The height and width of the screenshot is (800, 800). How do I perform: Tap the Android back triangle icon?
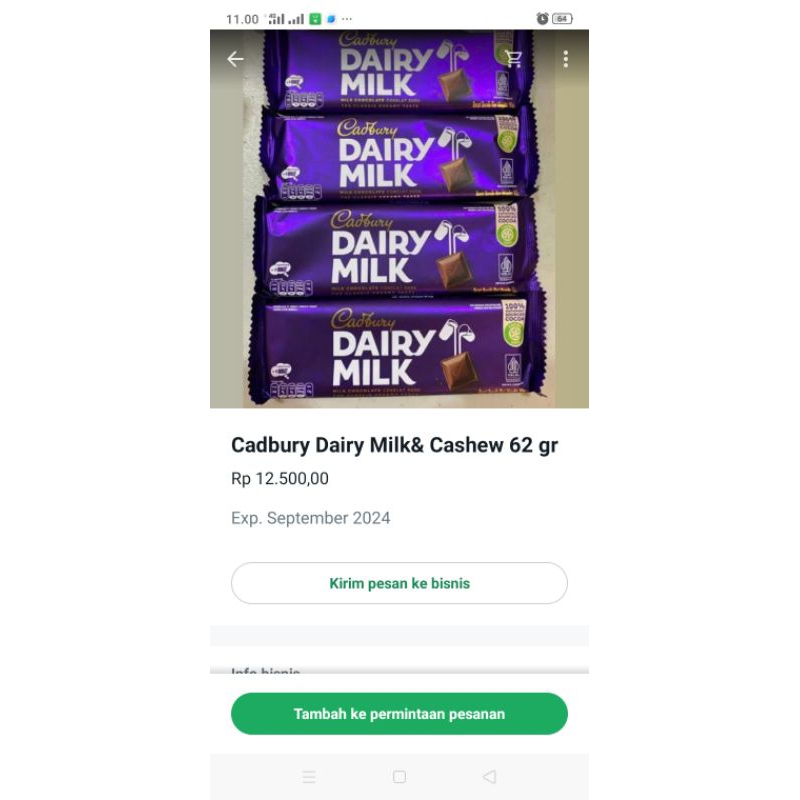point(490,777)
